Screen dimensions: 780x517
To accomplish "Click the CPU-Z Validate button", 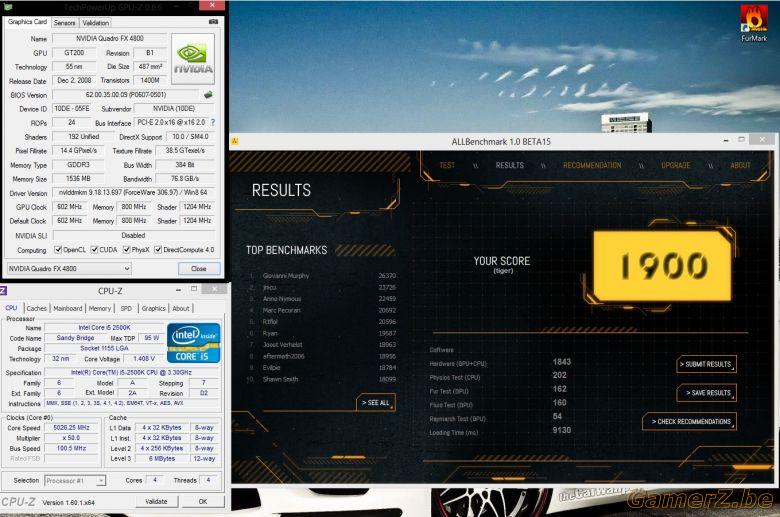I will pyautogui.click(x=156, y=502).
